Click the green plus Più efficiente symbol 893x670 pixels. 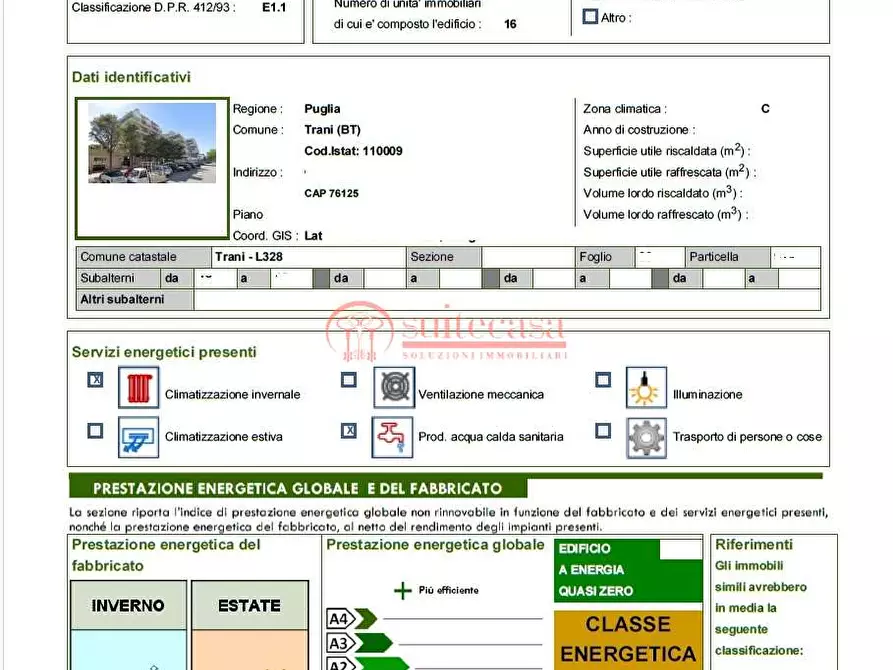pyautogui.click(x=404, y=589)
